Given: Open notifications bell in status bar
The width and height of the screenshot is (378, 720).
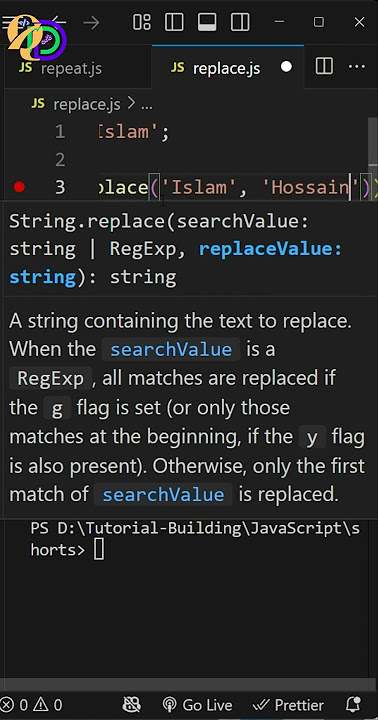Looking at the screenshot, I should pyautogui.click(x=352, y=705).
